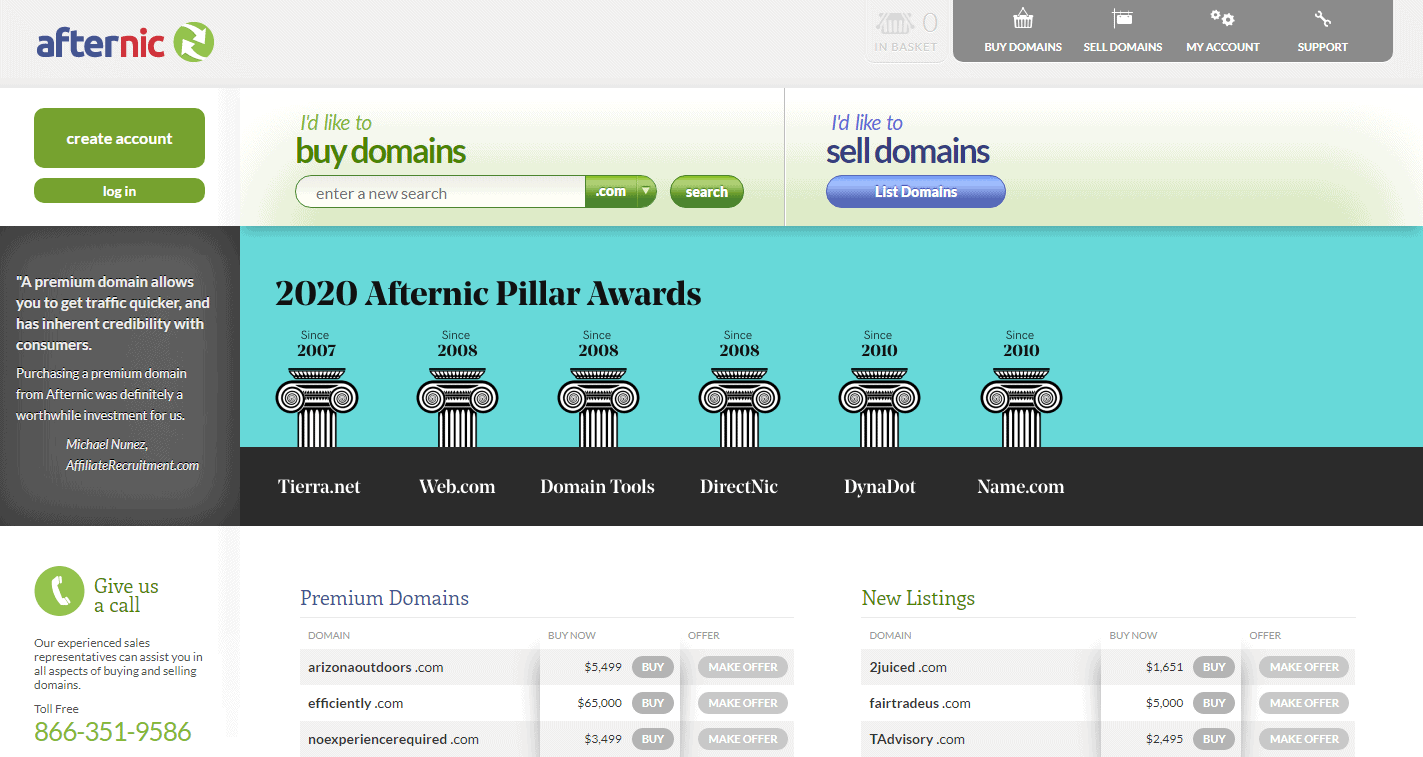This screenshot has height=757, width=1423.
Task: Buy 2juiced.com now
Action: 1214,667
